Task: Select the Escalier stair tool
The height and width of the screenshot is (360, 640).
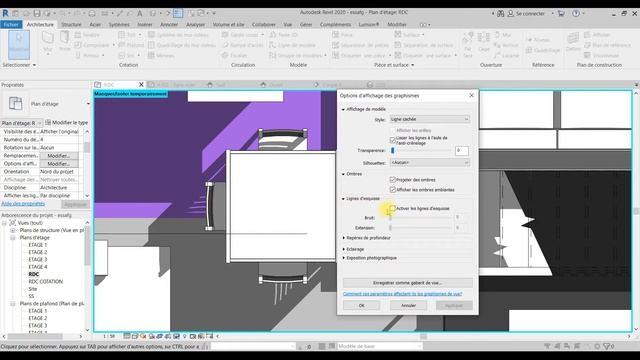Action: 235,55
